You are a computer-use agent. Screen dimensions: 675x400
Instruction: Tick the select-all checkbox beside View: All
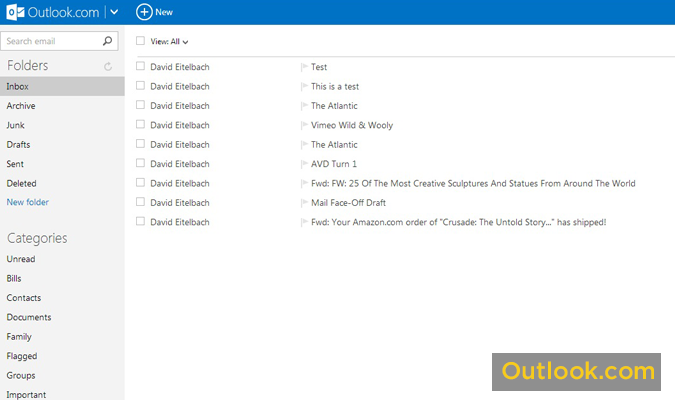(140, 40)
